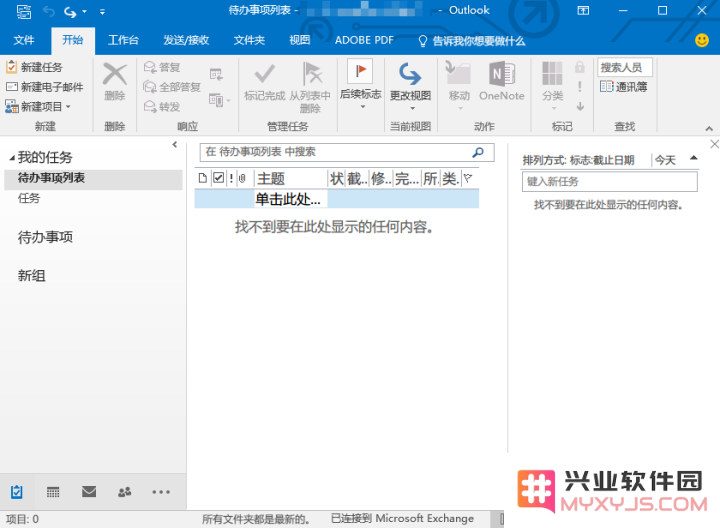720x528 pixels.
Task: Click the send/receive all folders icon in title bar
Action: 23,11
